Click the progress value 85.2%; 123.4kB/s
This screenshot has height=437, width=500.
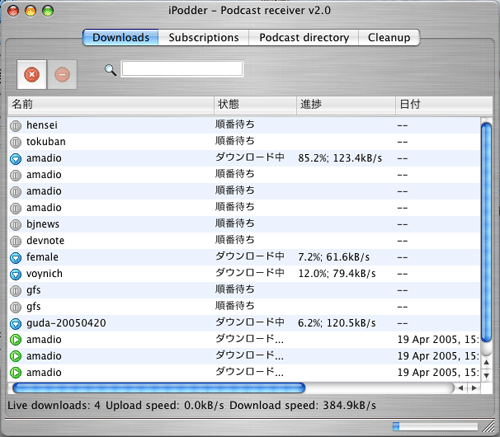tap(340, 158)
